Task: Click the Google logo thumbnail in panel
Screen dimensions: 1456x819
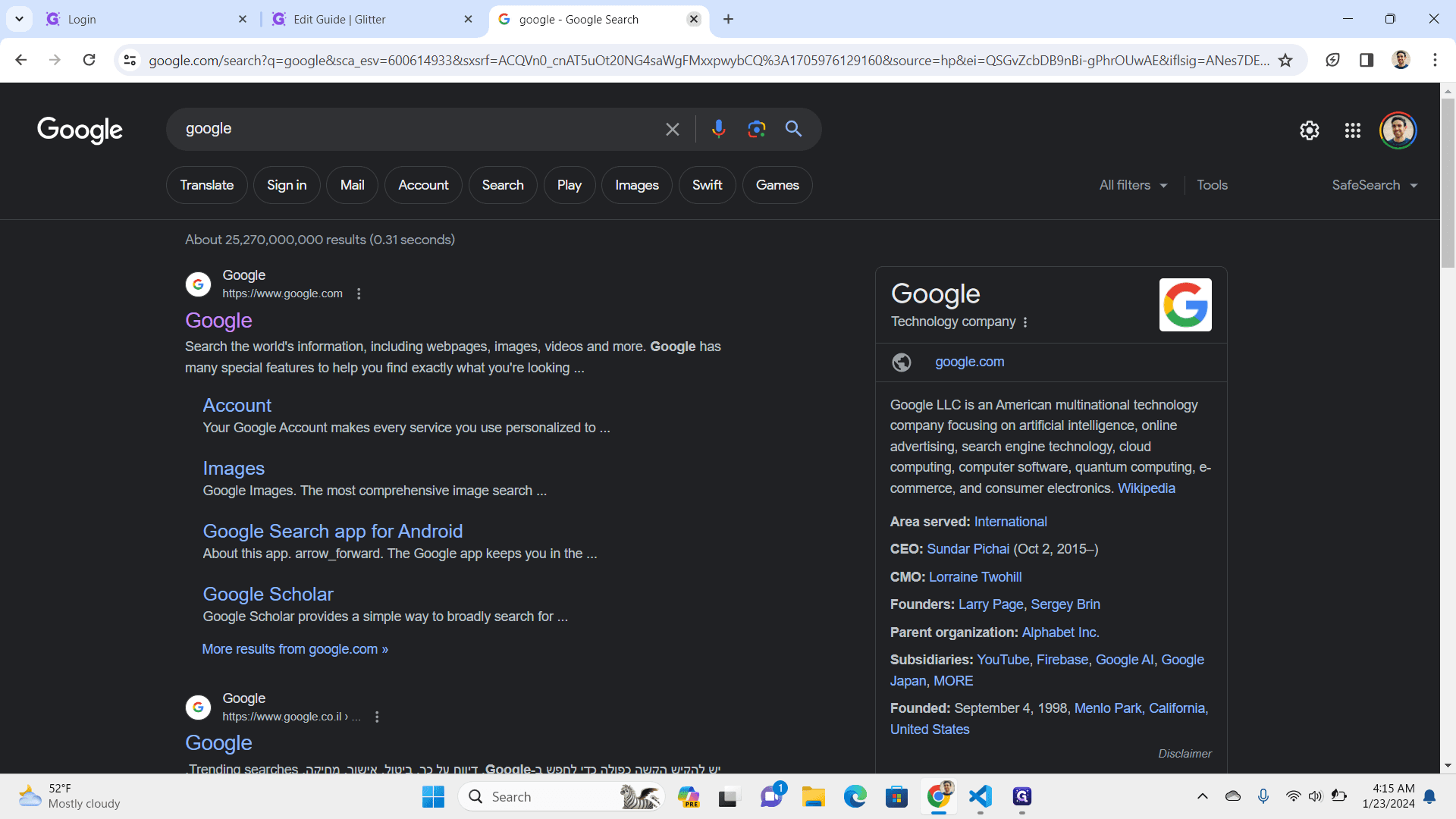Action: point(1185,305)
